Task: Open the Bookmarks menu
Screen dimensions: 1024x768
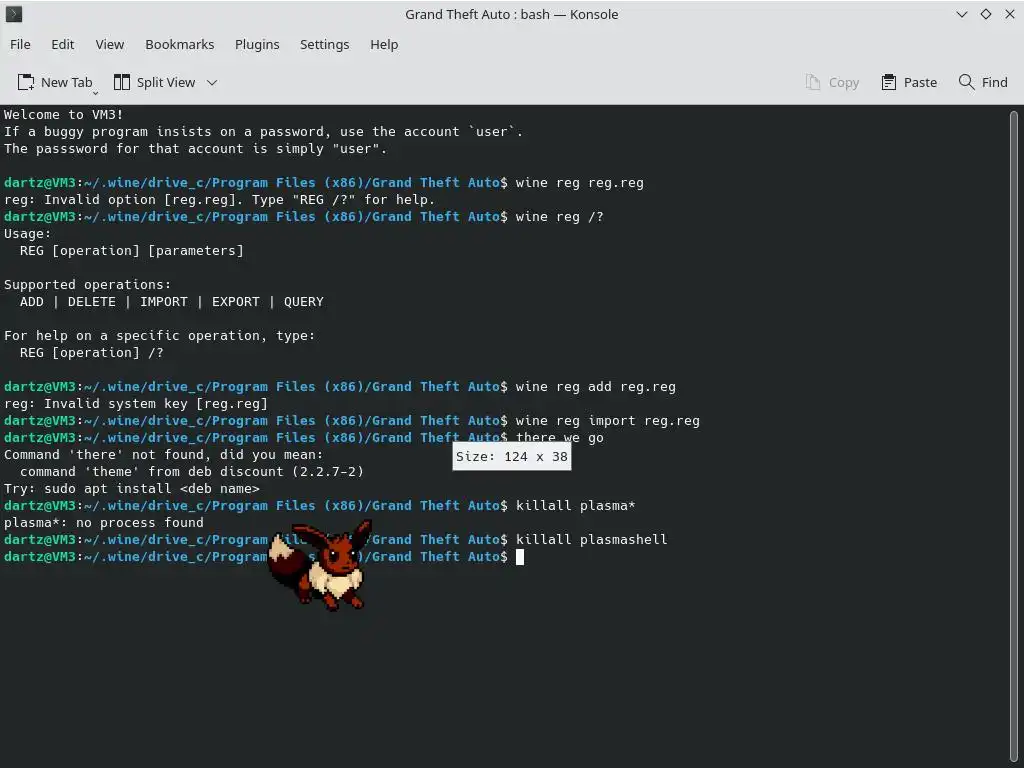Action: (x=180, y=44)
